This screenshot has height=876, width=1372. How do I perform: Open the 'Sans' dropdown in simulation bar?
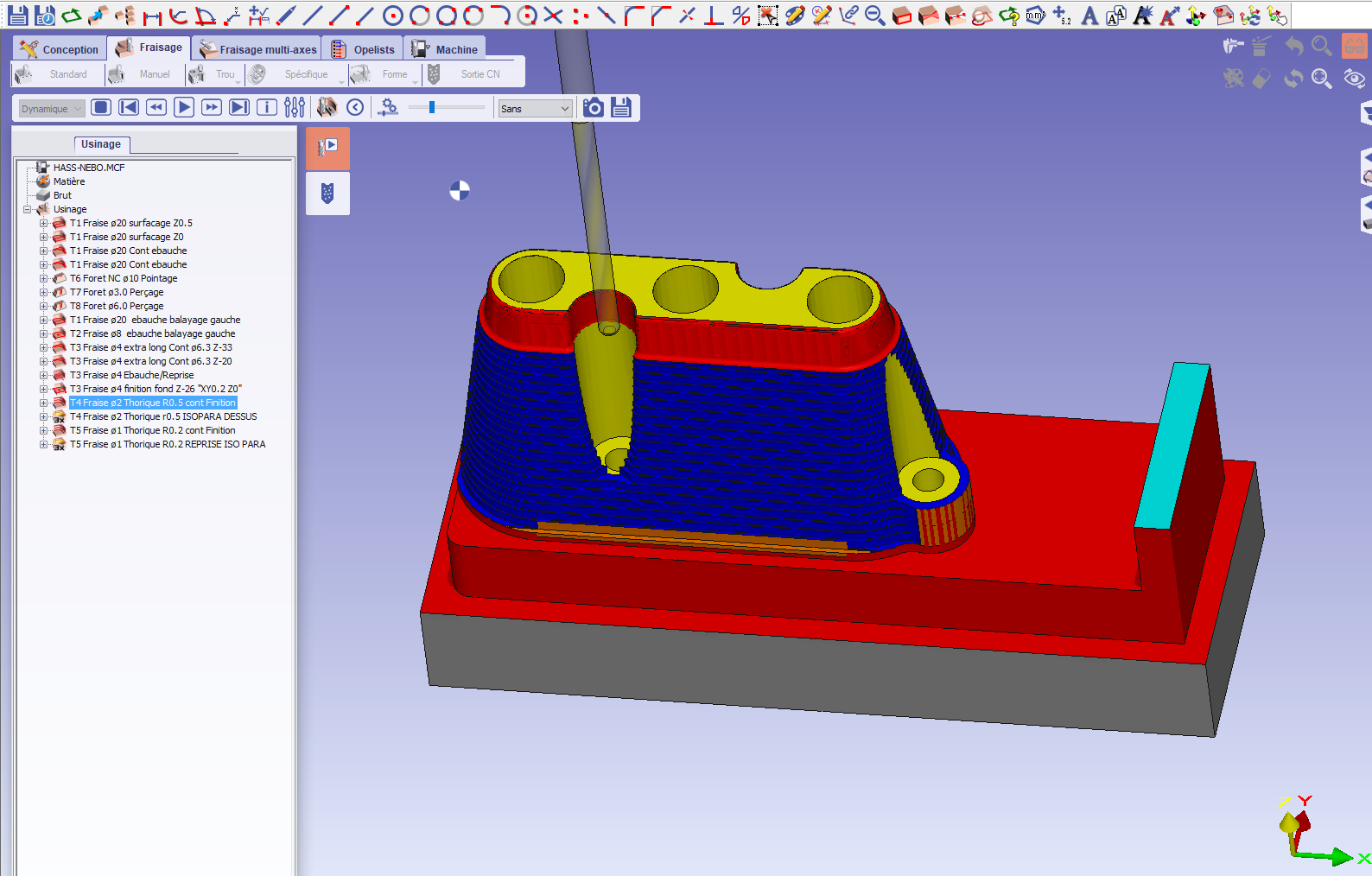click(535, 108)
